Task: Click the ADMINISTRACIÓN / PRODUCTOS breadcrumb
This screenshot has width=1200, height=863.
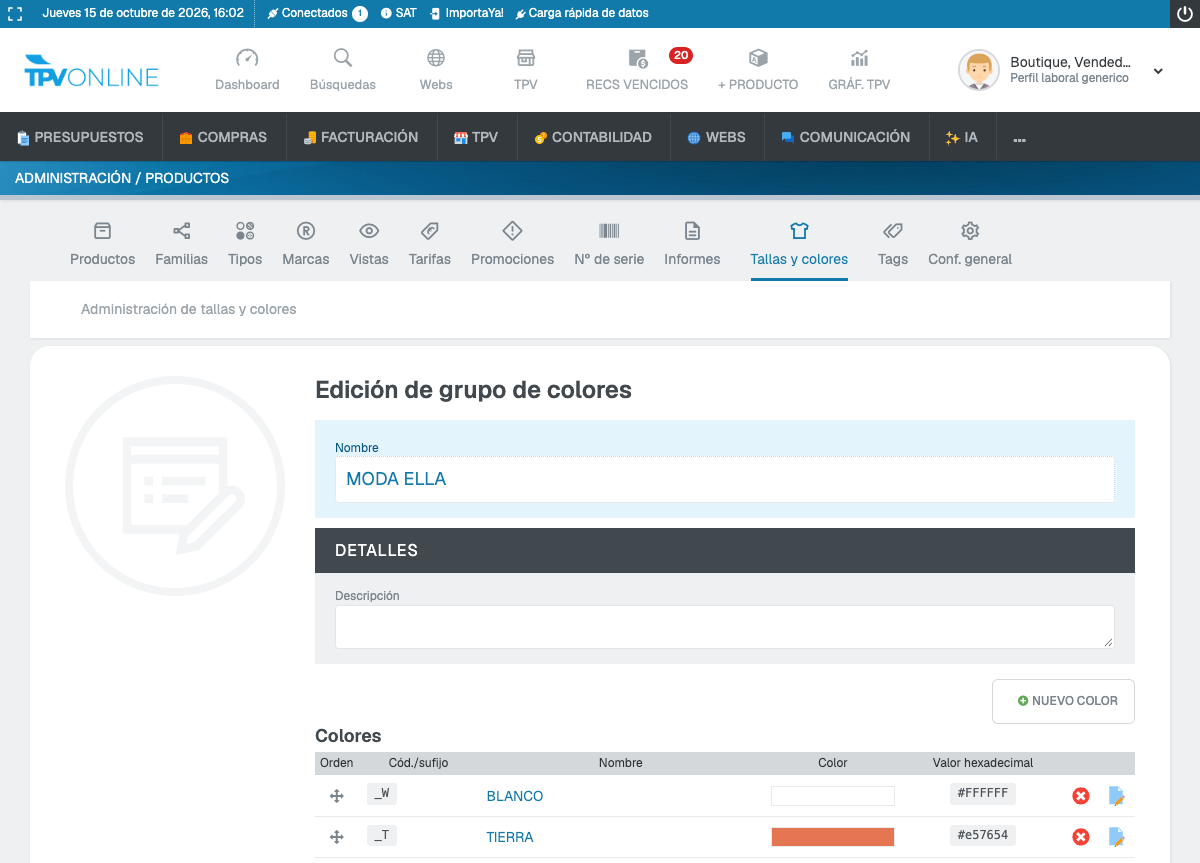Action: [x=122, y=178]
